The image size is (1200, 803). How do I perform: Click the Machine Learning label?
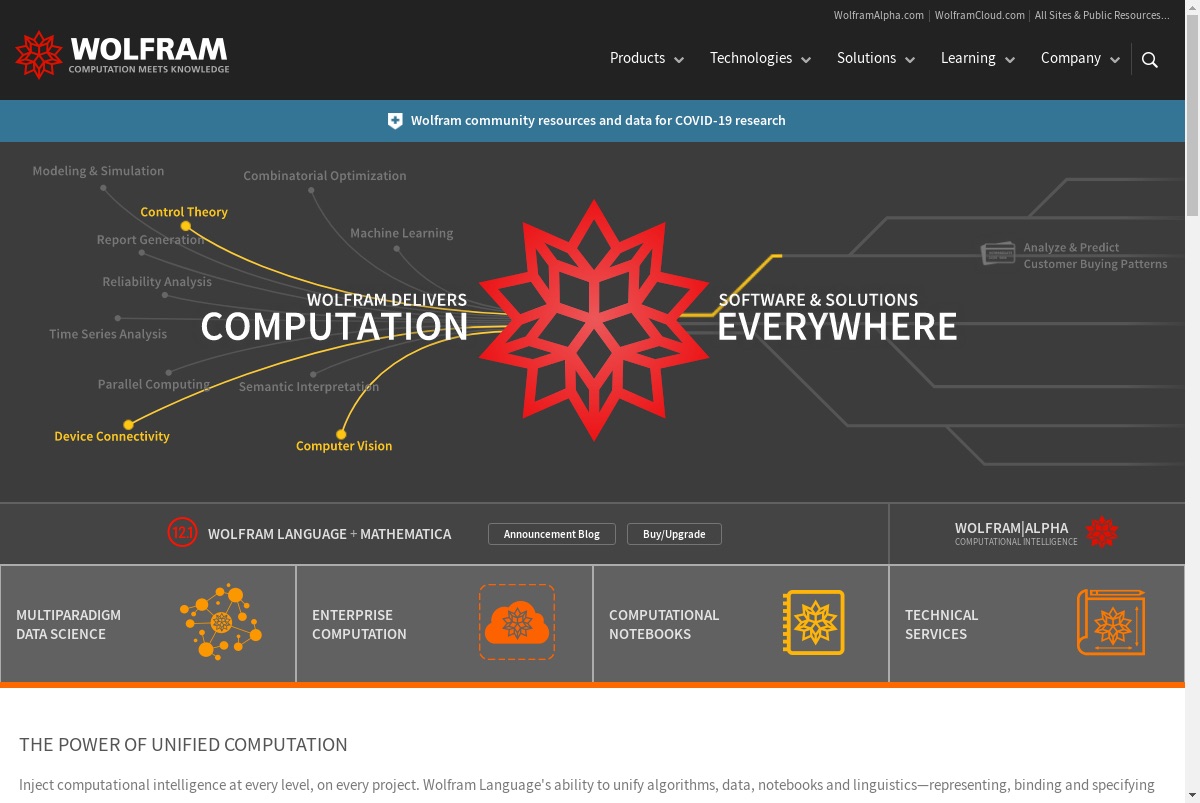coord(402,233)
